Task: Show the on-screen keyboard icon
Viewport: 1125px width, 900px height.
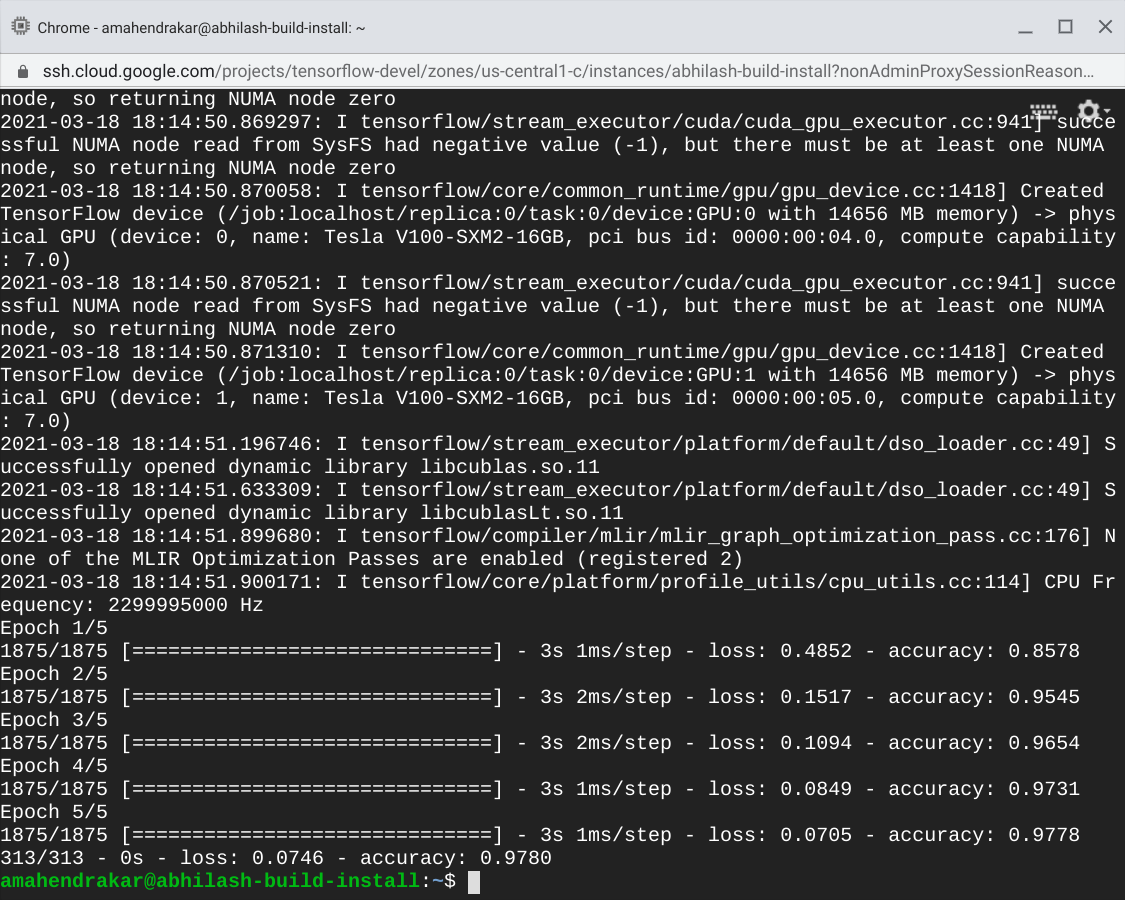Action: (x=1044, y=111)
